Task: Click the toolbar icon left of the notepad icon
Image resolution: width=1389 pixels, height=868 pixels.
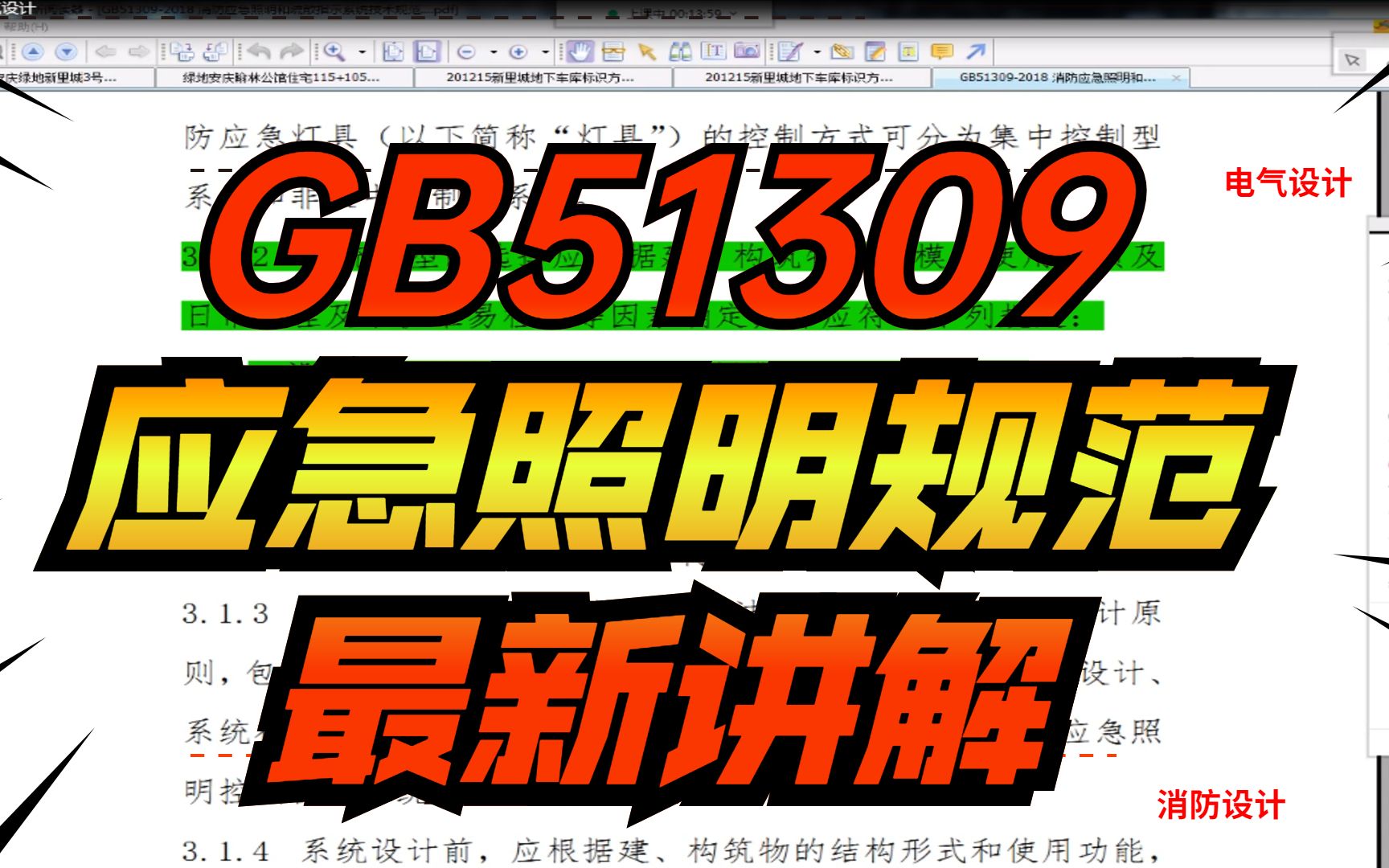Action: point(842,52)
